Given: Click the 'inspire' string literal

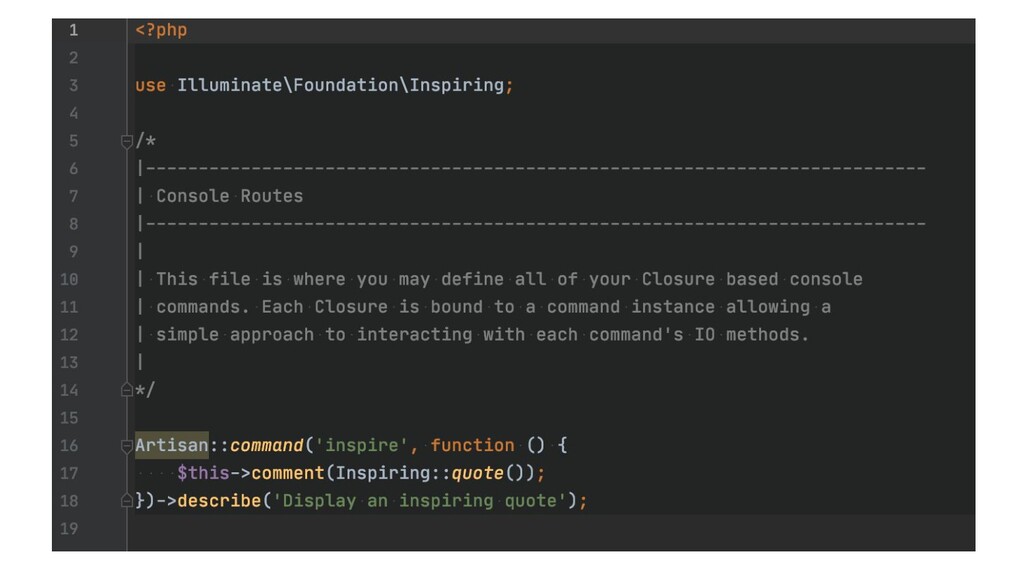Looking at the screenshot, I should [362, 445].
